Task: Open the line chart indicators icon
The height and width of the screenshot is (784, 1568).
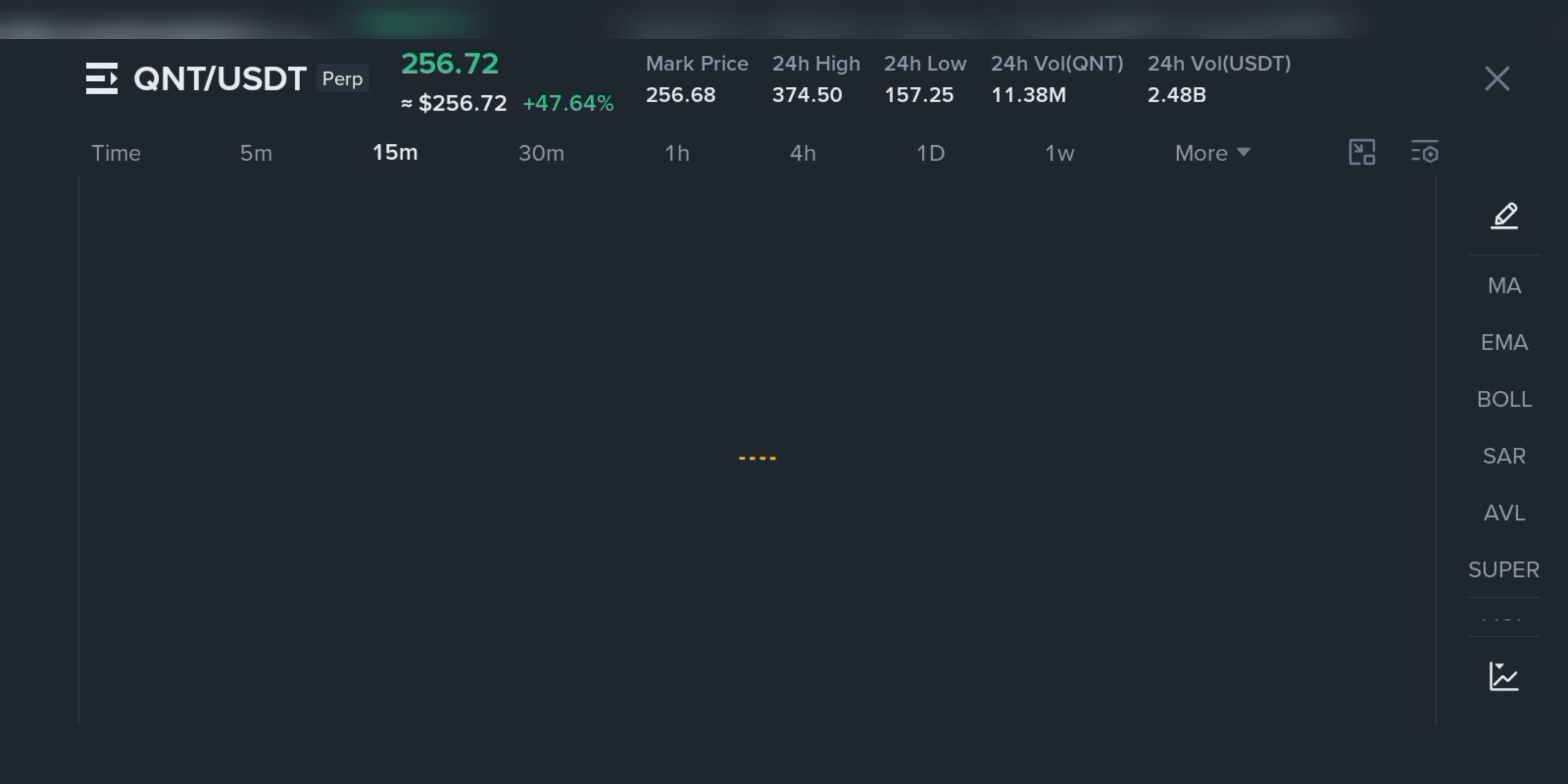Action: point(1504,677)
